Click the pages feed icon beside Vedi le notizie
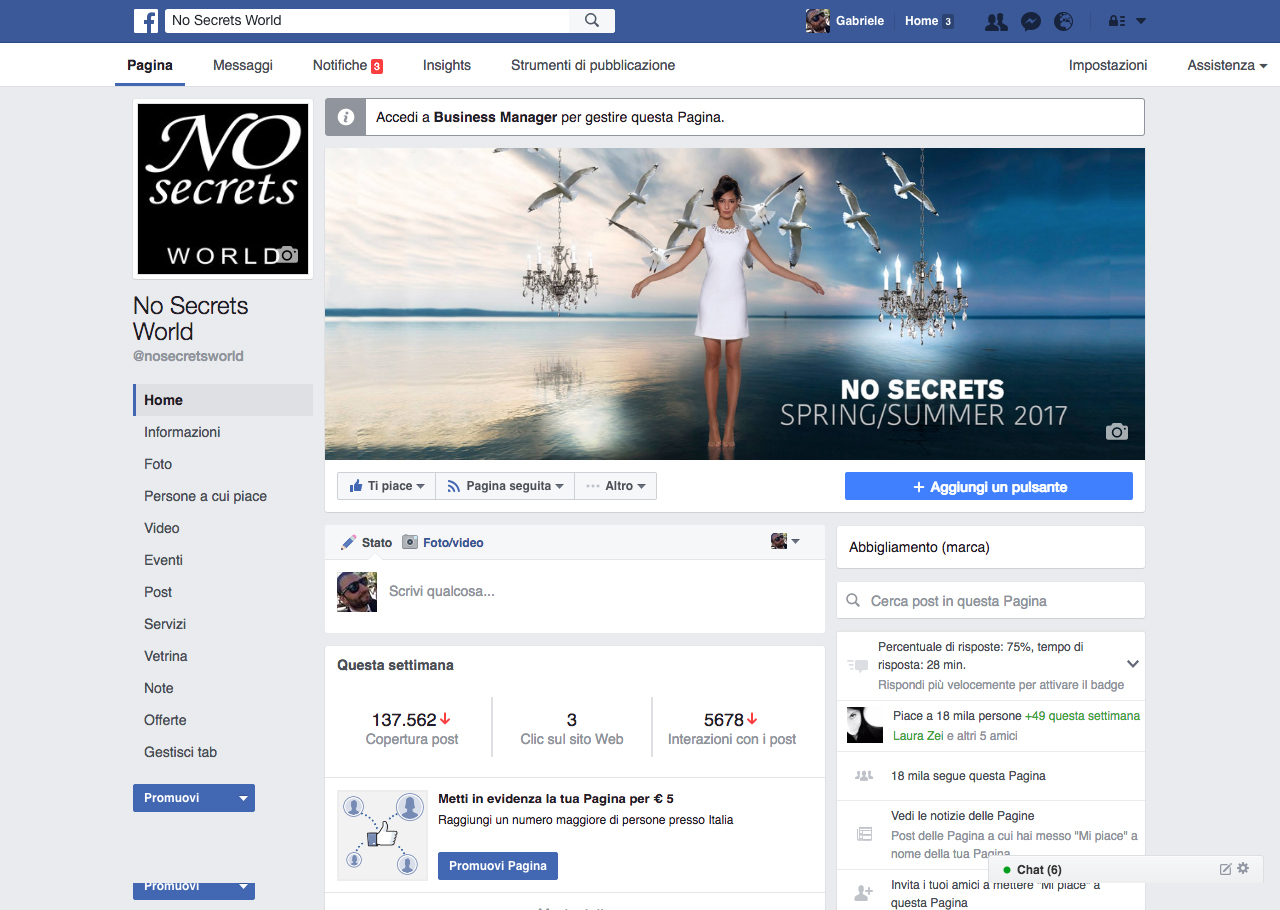Screen dimensions: 1280x910 864,834
